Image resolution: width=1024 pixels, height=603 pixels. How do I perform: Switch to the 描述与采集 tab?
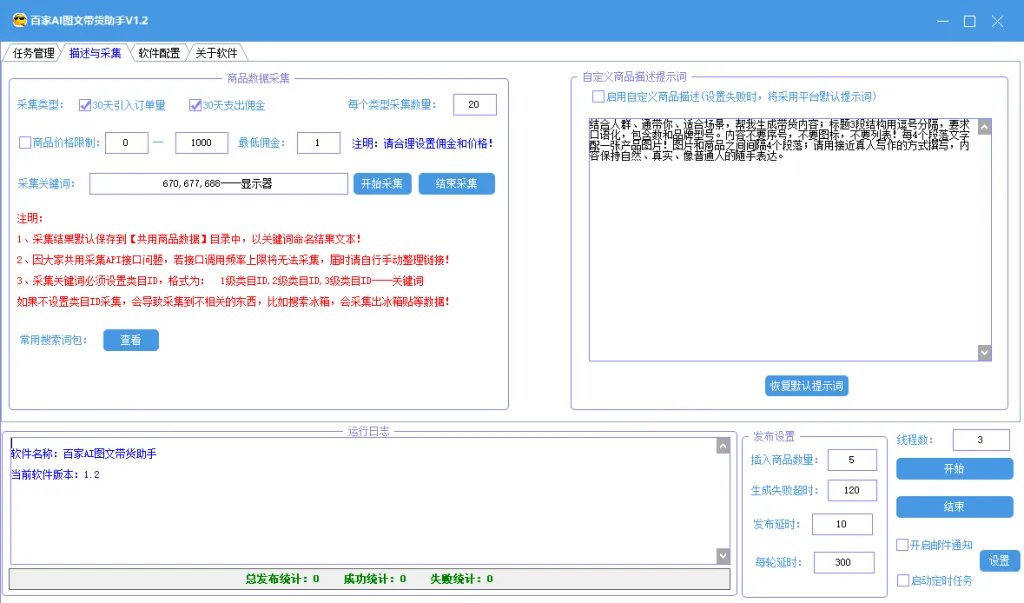tap(95, 53)
